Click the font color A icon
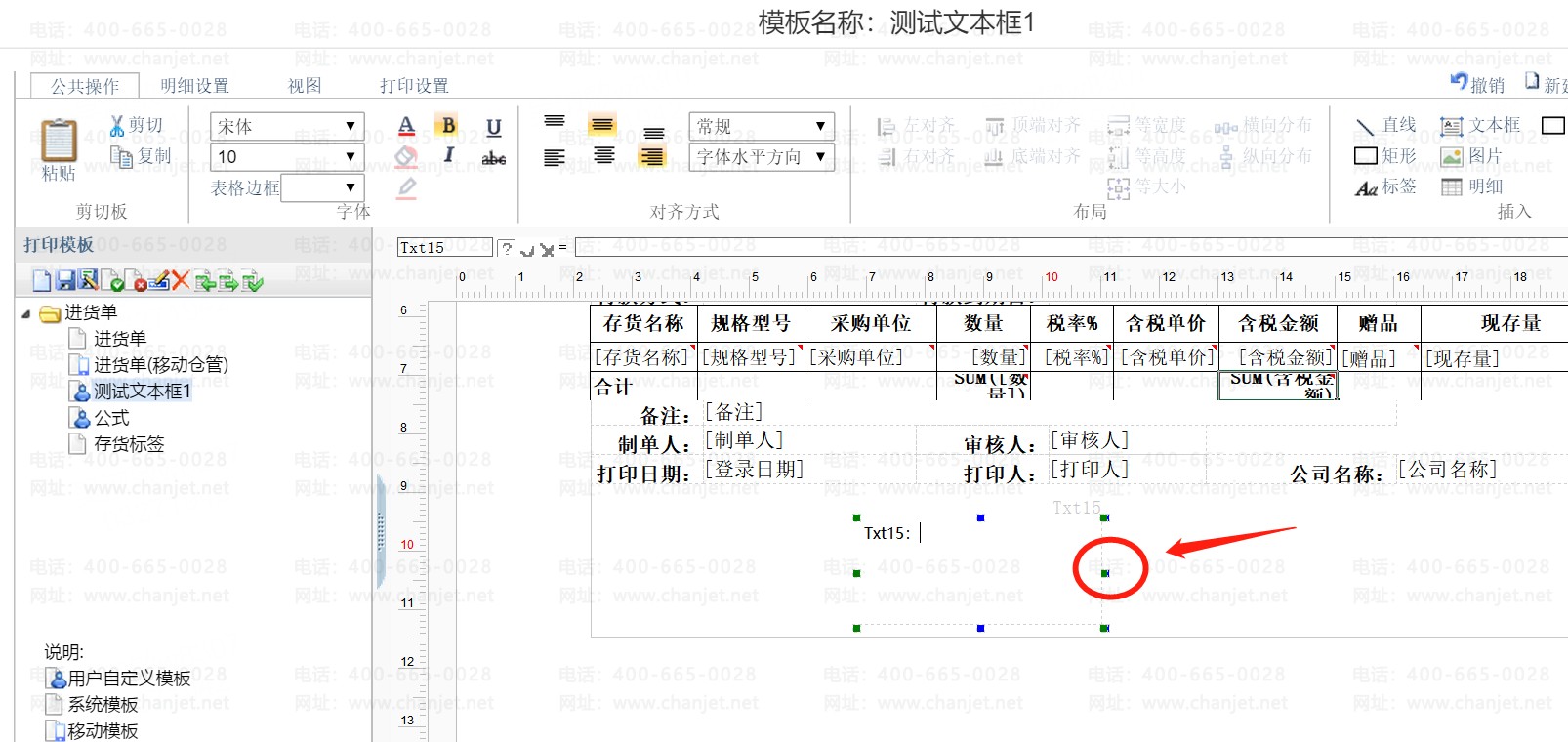The image size is (1568, 742). click(407, 126)
